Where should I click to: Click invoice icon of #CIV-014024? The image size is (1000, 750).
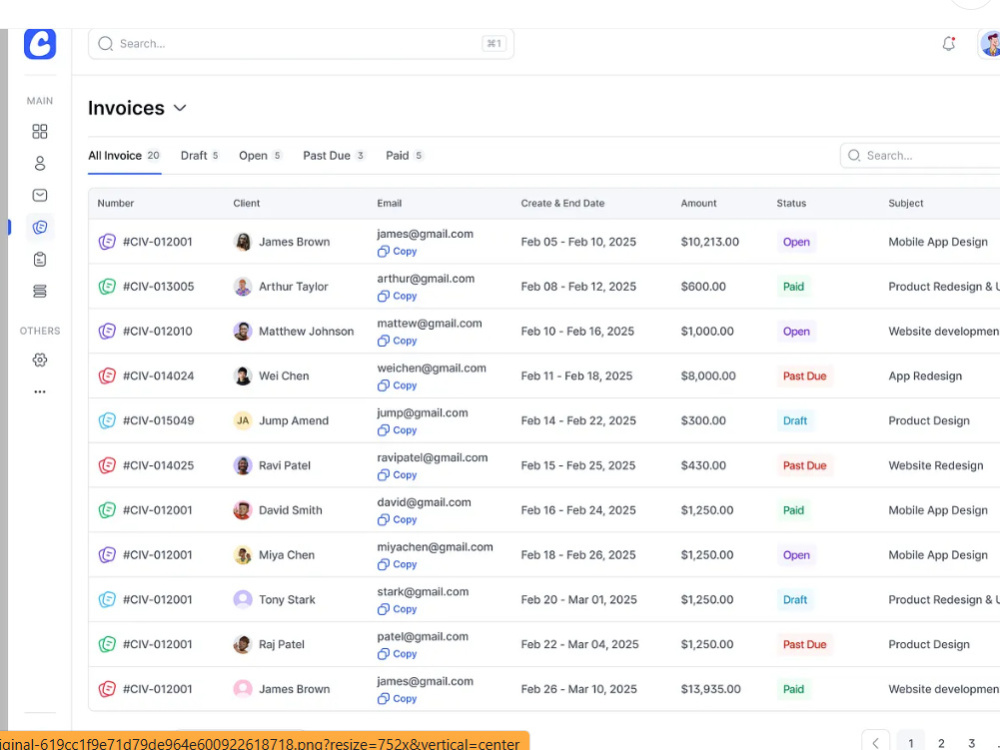107,376
